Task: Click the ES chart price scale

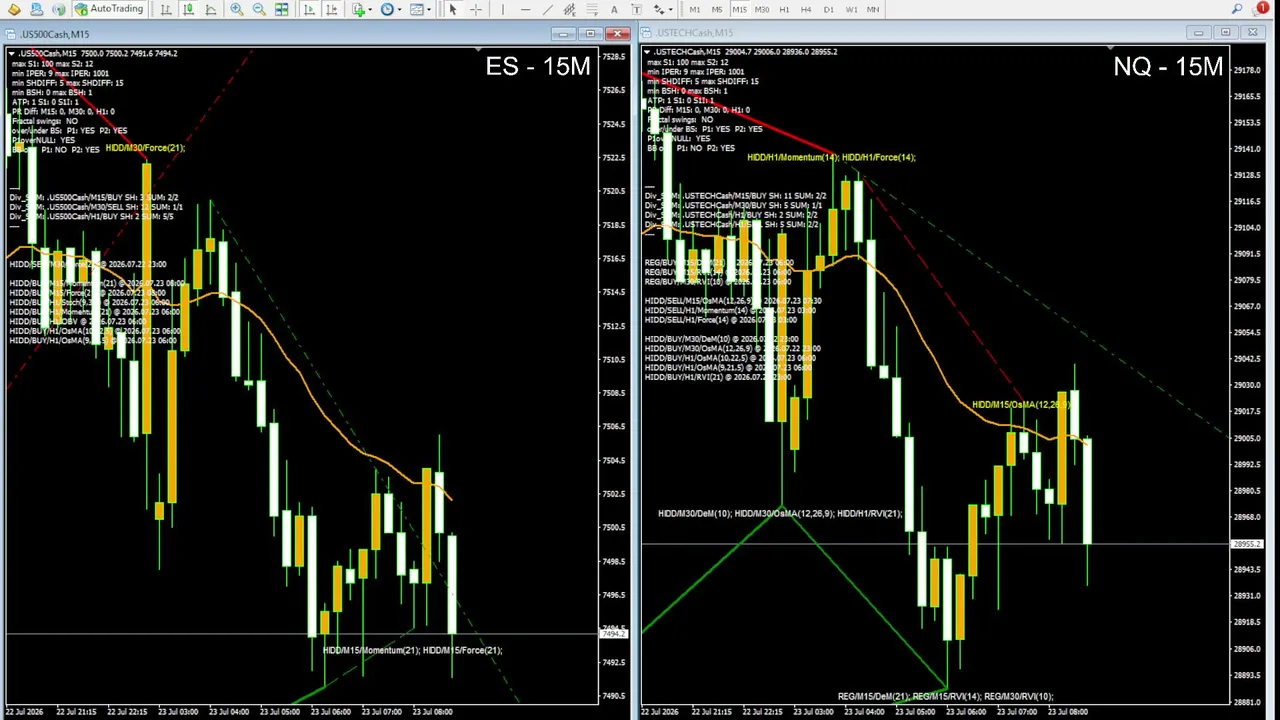Action: click(614, 375)
